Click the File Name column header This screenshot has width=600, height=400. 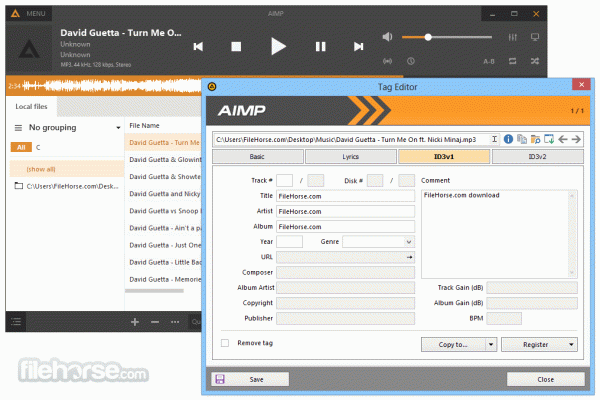[x=144, y=126]
